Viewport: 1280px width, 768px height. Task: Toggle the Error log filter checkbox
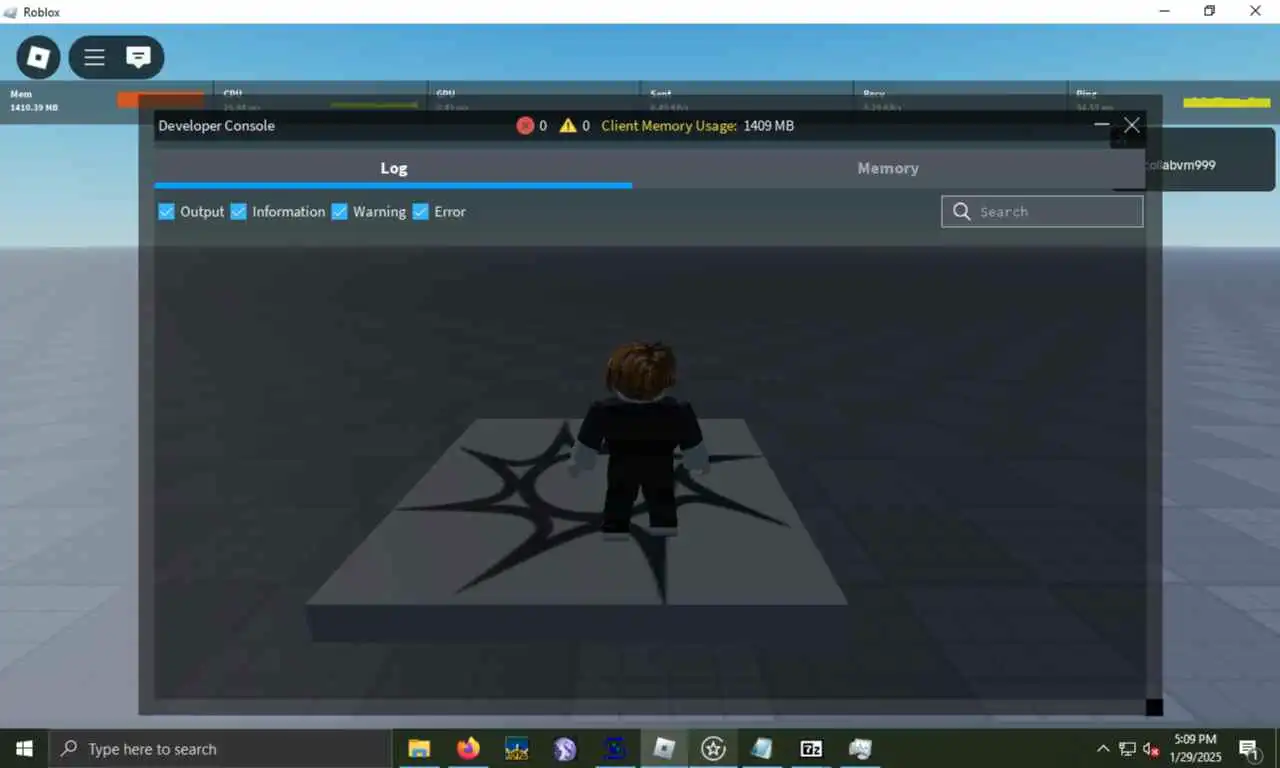tap(420, 211)
